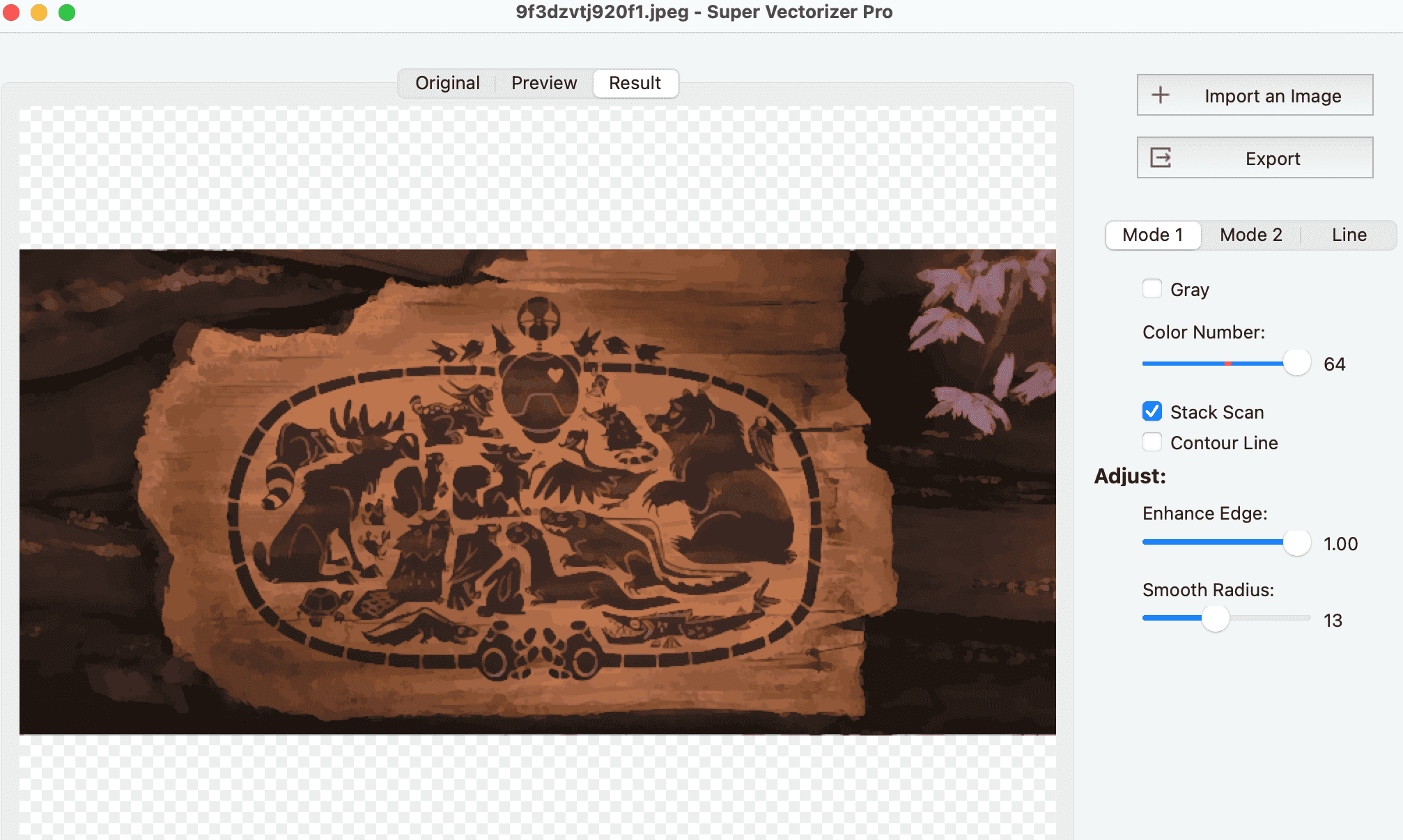Click the yellow minimize window button
The height and width of the screenshot is (840, 1403).
pyautogui.click(x=39, y=12)
